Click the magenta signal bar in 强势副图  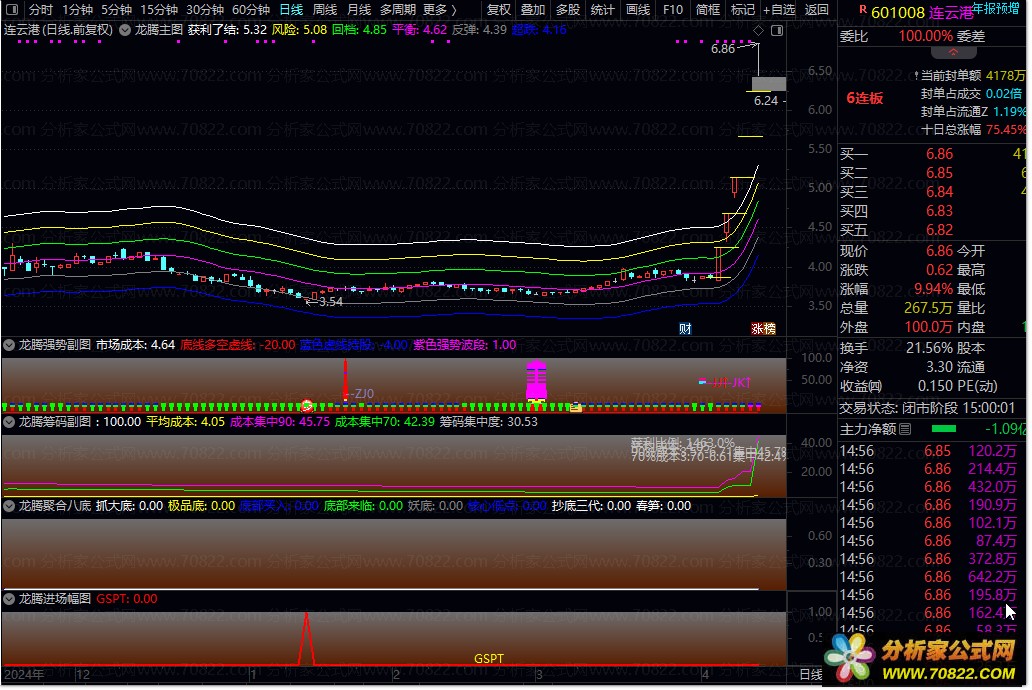pyautogui.click(x=536, y=381)
